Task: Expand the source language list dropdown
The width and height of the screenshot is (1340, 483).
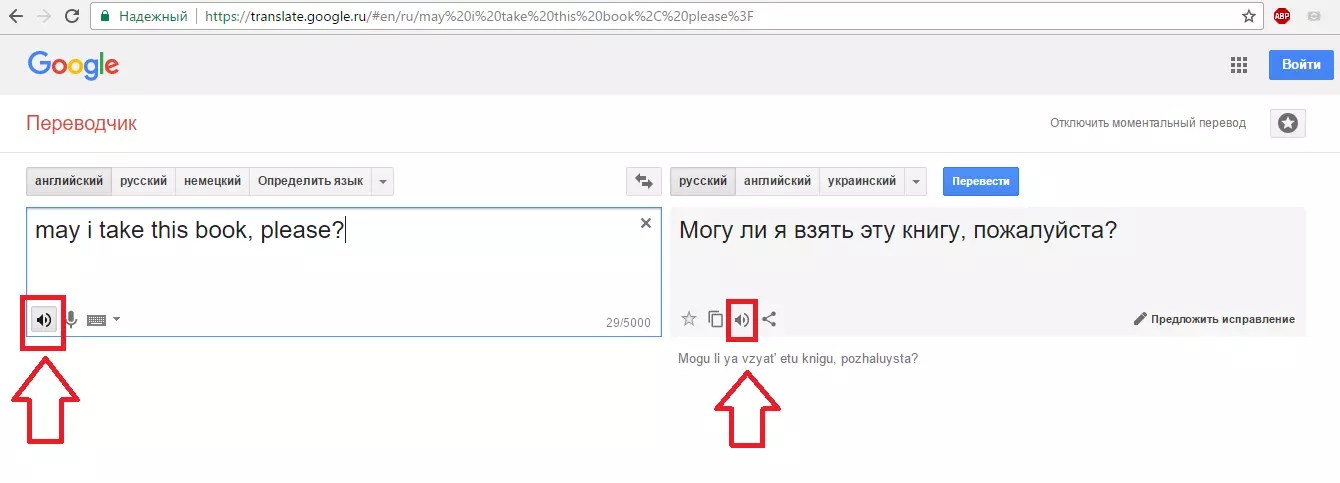Action: pos(383,181)
